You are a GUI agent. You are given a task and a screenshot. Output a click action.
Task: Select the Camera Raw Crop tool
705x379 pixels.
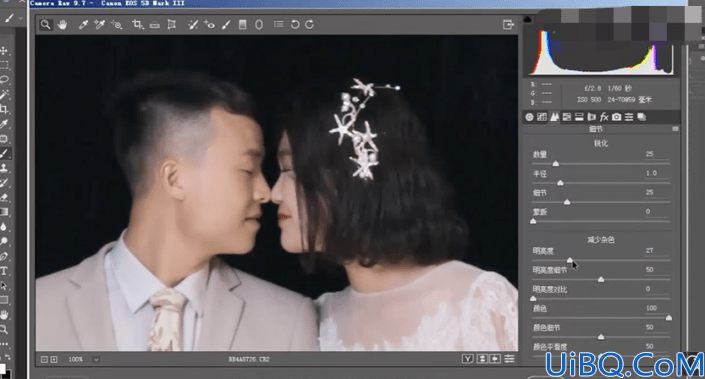click(x=138, y=25)
